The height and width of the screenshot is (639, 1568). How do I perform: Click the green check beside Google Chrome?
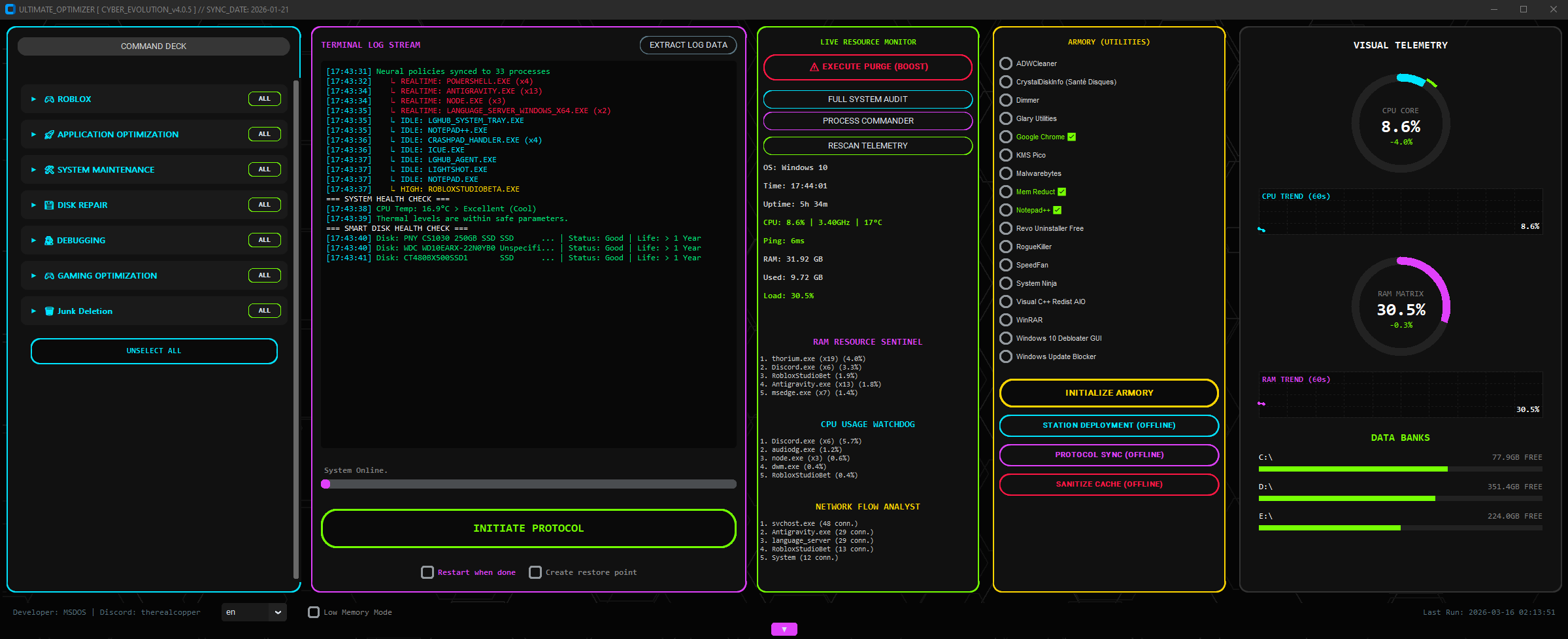click(1072, 137)
